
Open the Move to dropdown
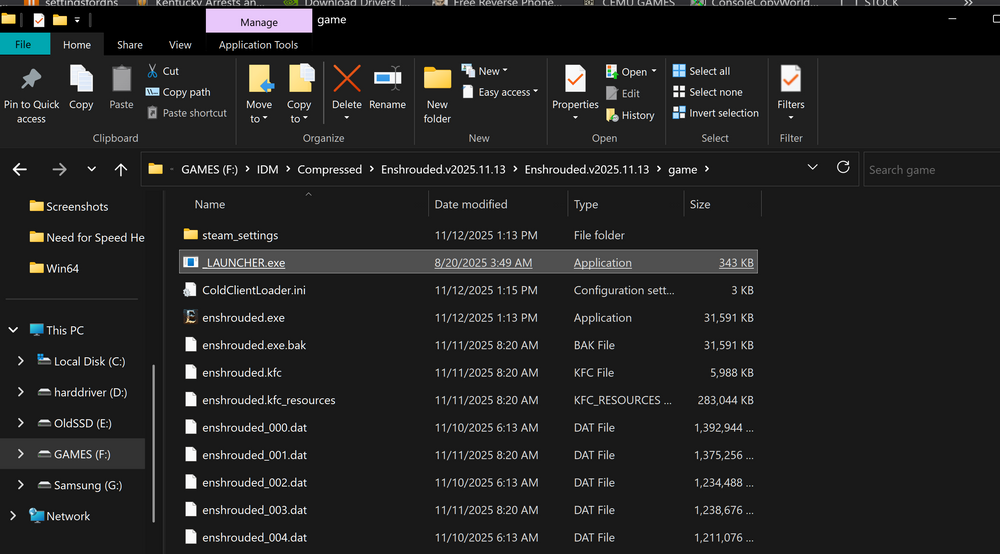pyautogui.click(x=259, y=119)
